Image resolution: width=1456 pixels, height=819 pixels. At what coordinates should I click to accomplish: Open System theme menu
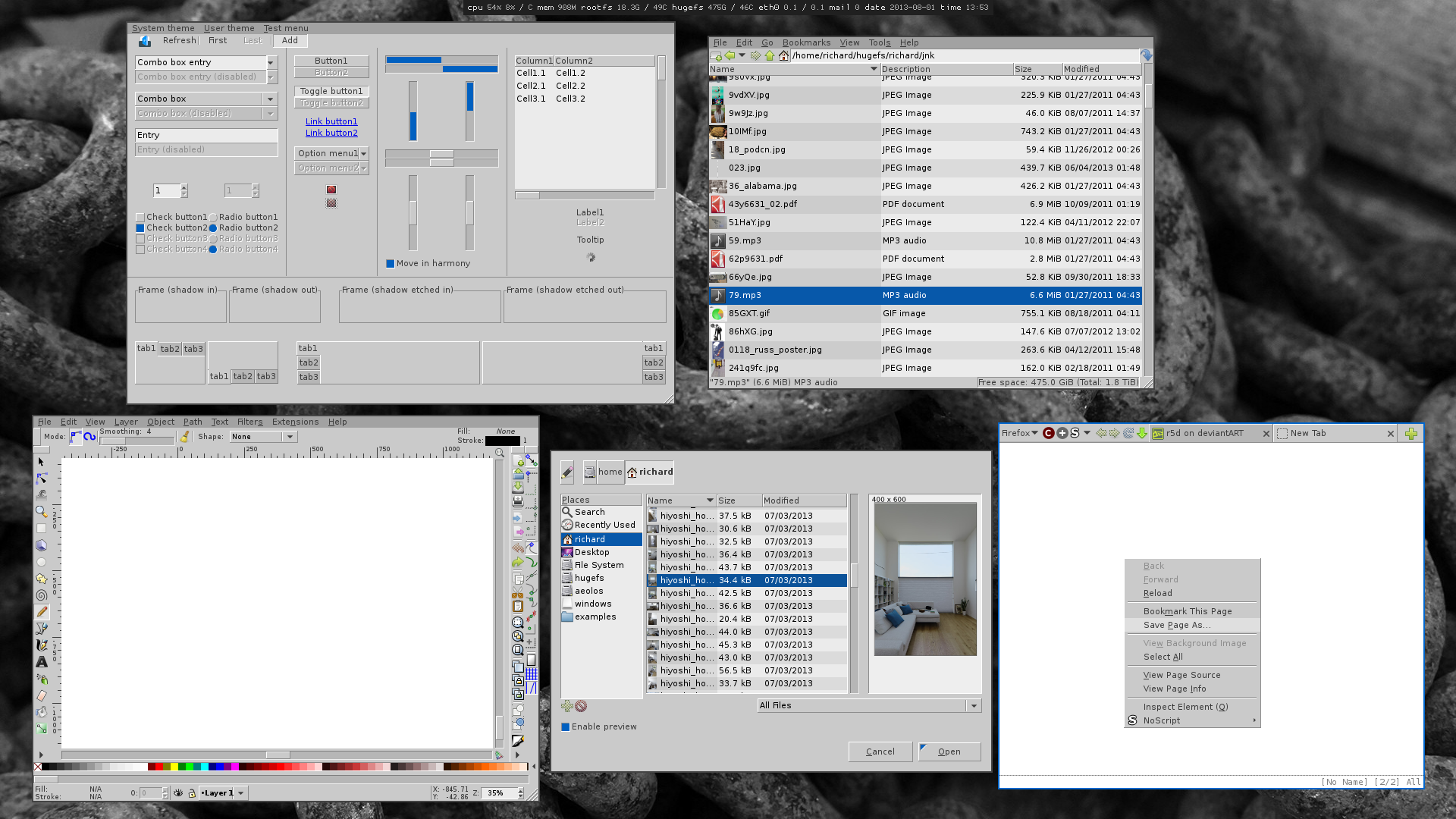[163, 28]
